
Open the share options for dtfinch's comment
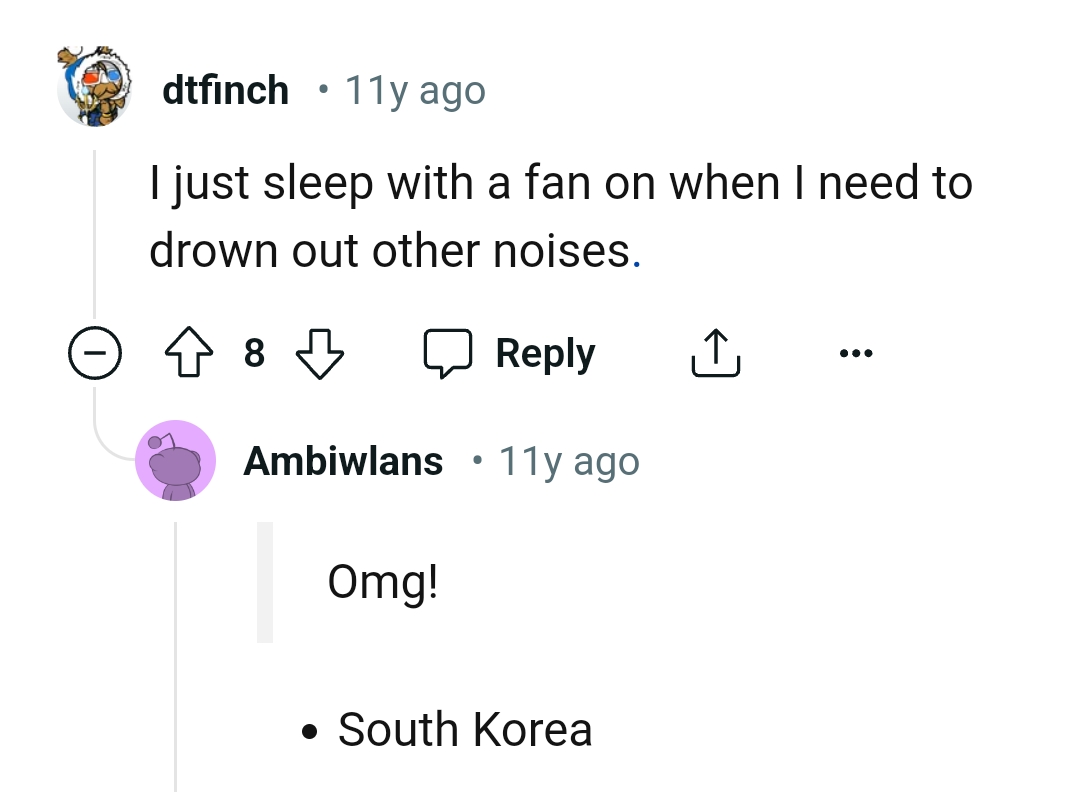[x=714, y=352]
